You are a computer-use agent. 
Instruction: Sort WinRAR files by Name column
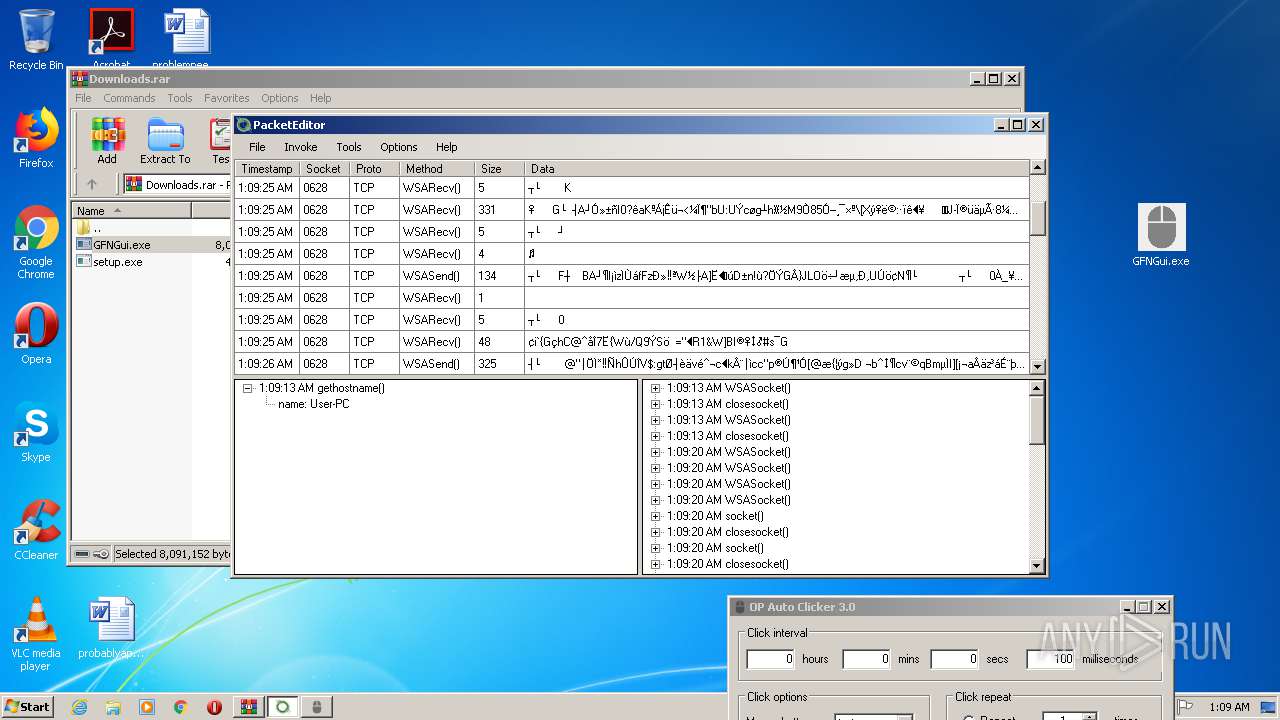point(131,210)
